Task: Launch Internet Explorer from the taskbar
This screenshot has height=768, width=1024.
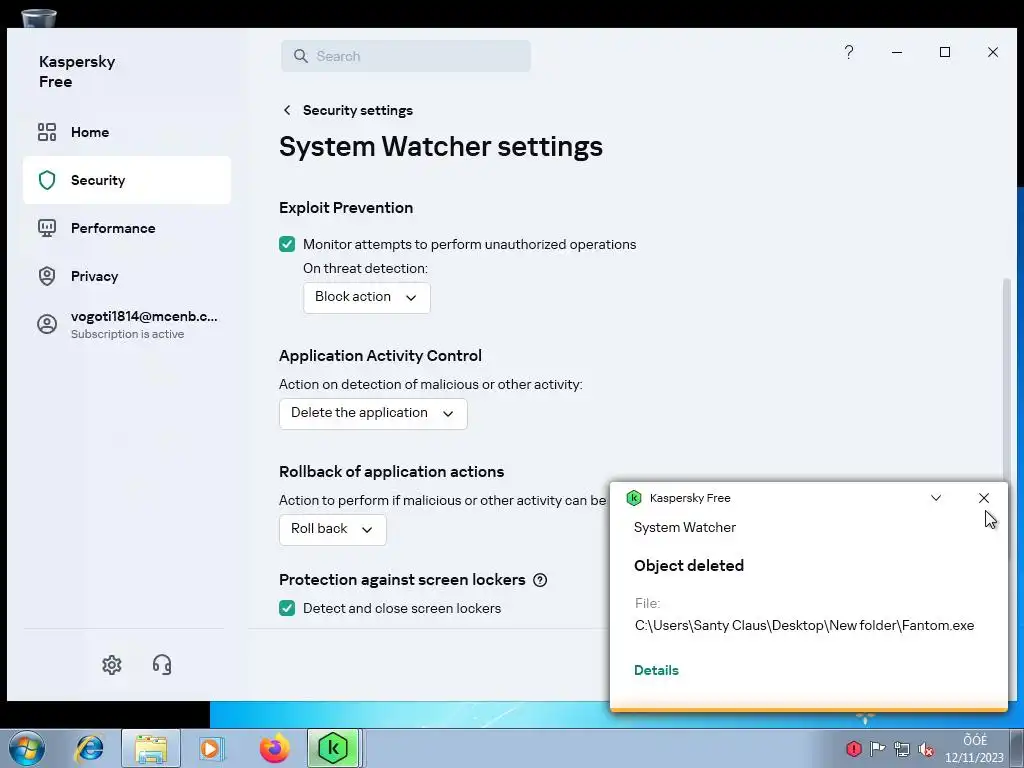Action: click(x=89, y=748)
